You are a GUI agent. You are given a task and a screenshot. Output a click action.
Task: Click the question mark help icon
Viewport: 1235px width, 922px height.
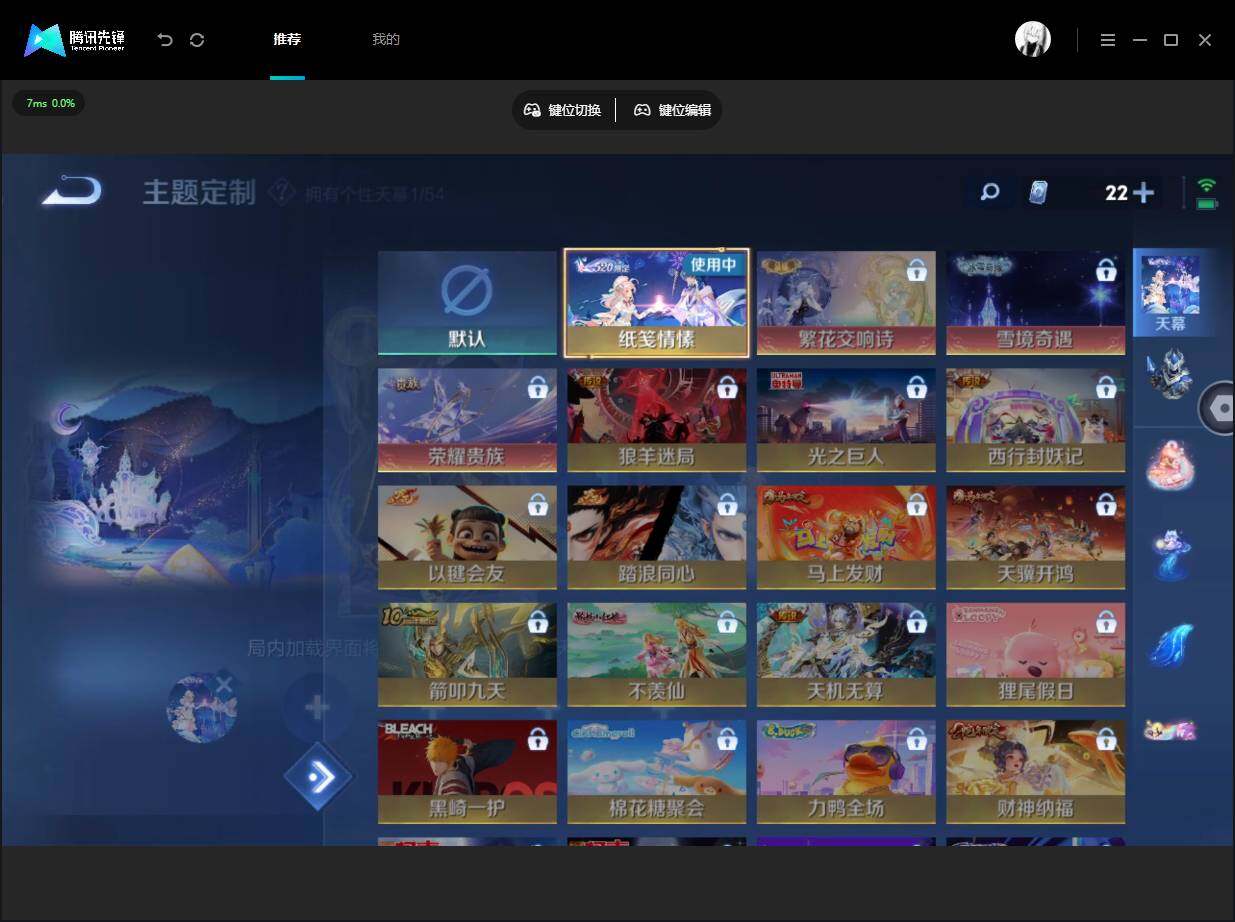282,191
